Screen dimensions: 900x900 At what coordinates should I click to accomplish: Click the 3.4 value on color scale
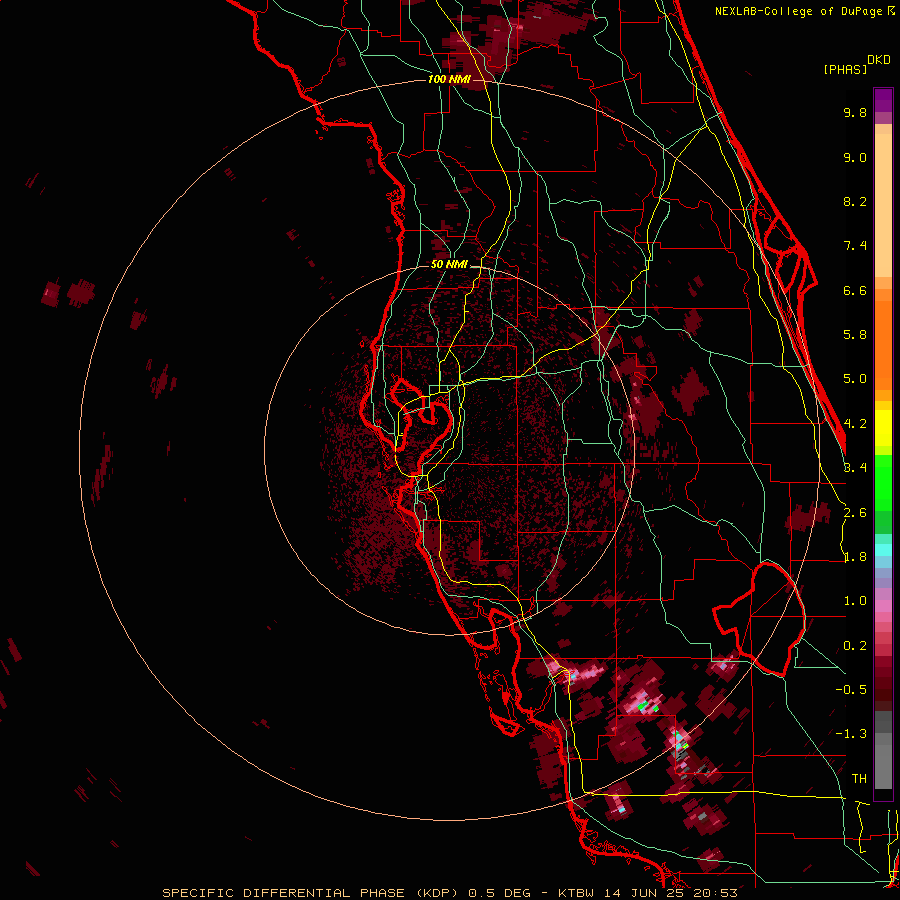pyautogui.click(x=855, y=468)
